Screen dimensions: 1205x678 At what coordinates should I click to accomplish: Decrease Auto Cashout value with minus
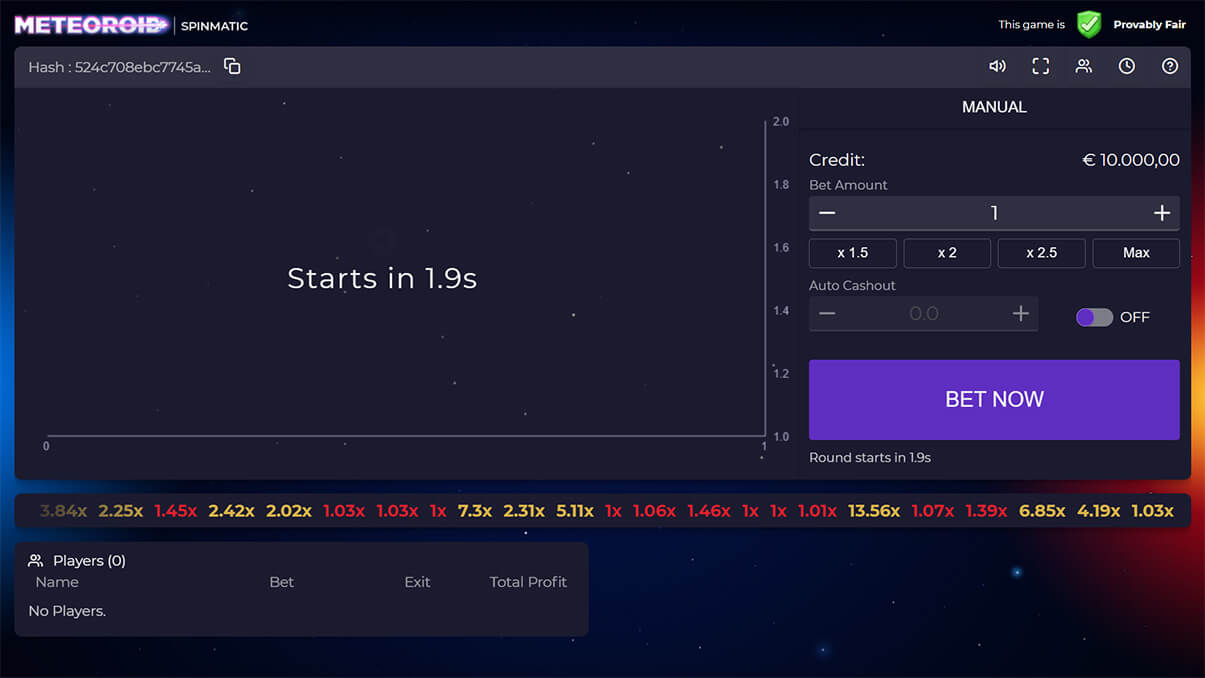(x=827, y=314)
